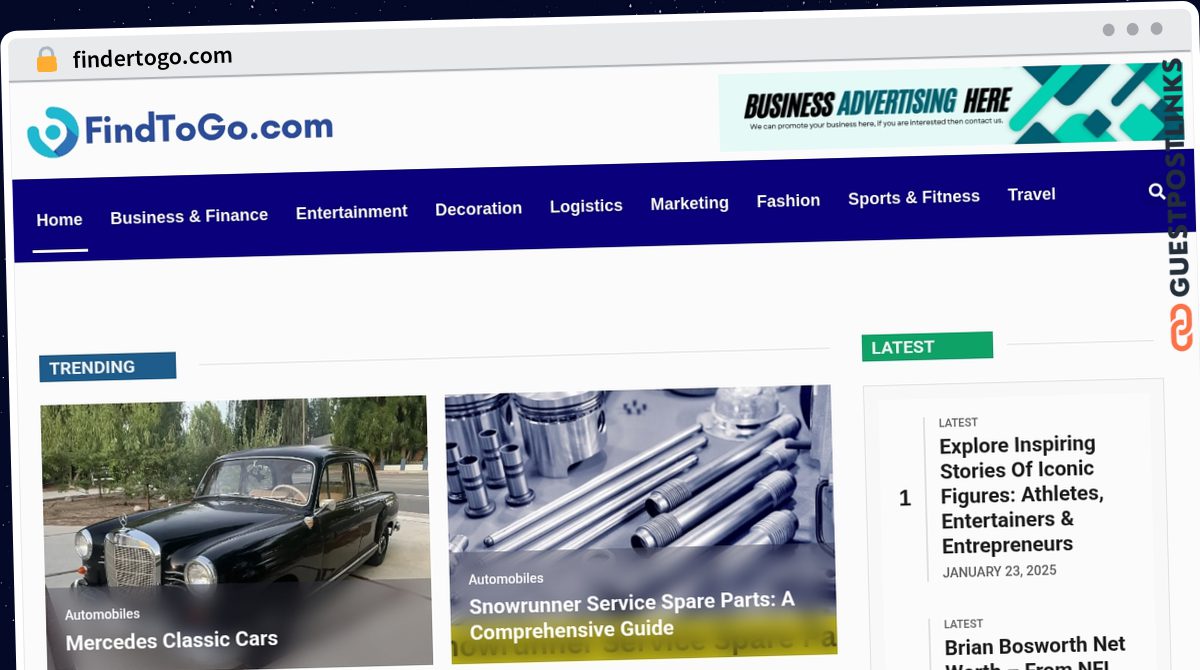1200x670 pixels.
Task: Select the Decoration menu item
Action: [479, 209]
